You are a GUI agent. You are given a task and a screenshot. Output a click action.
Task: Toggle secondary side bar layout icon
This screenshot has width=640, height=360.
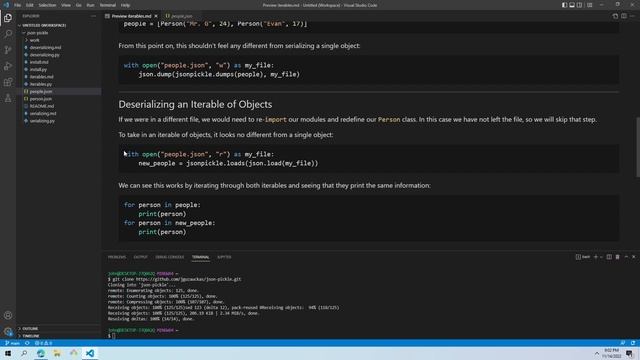(580, 5)
